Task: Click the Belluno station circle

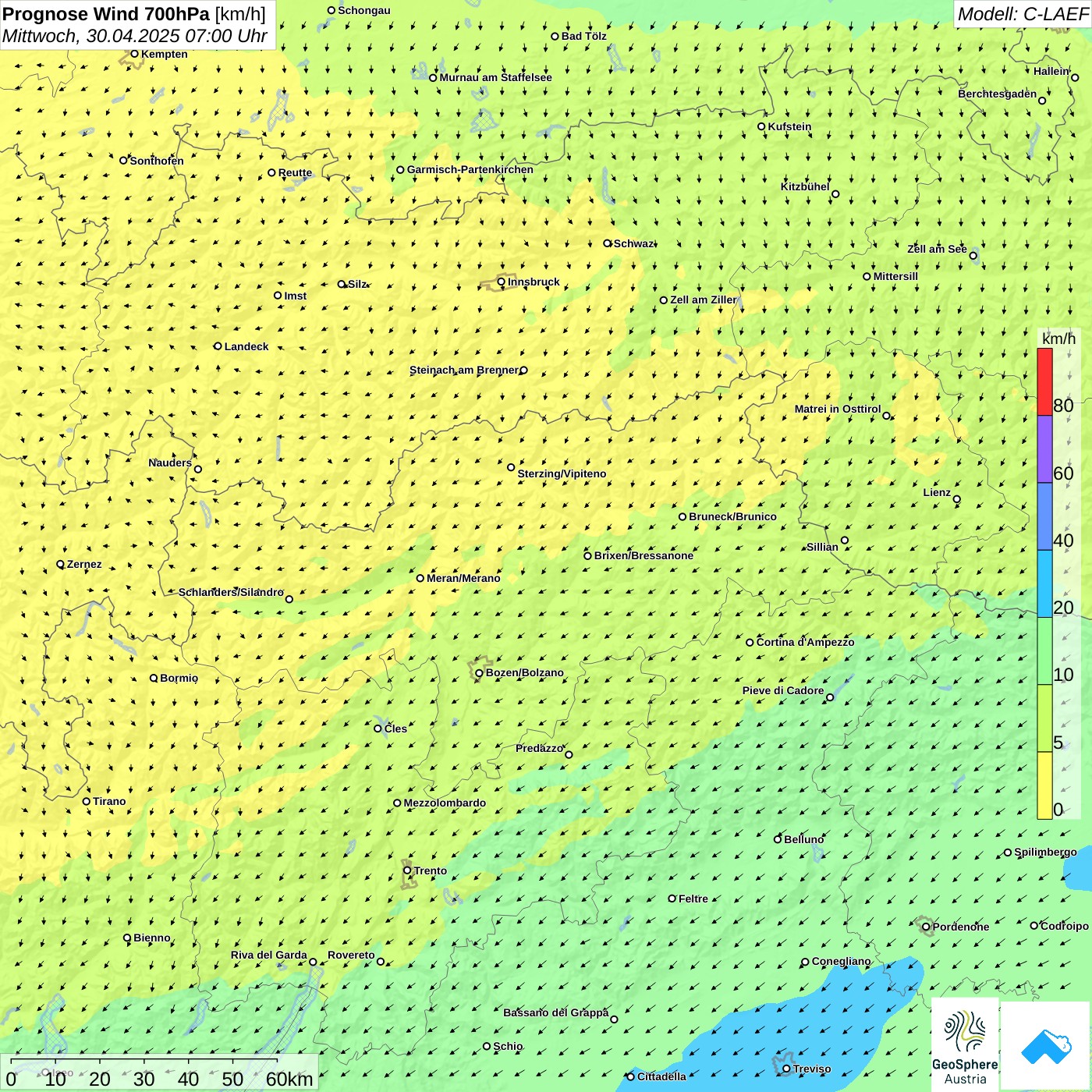Action: (778, 839)
